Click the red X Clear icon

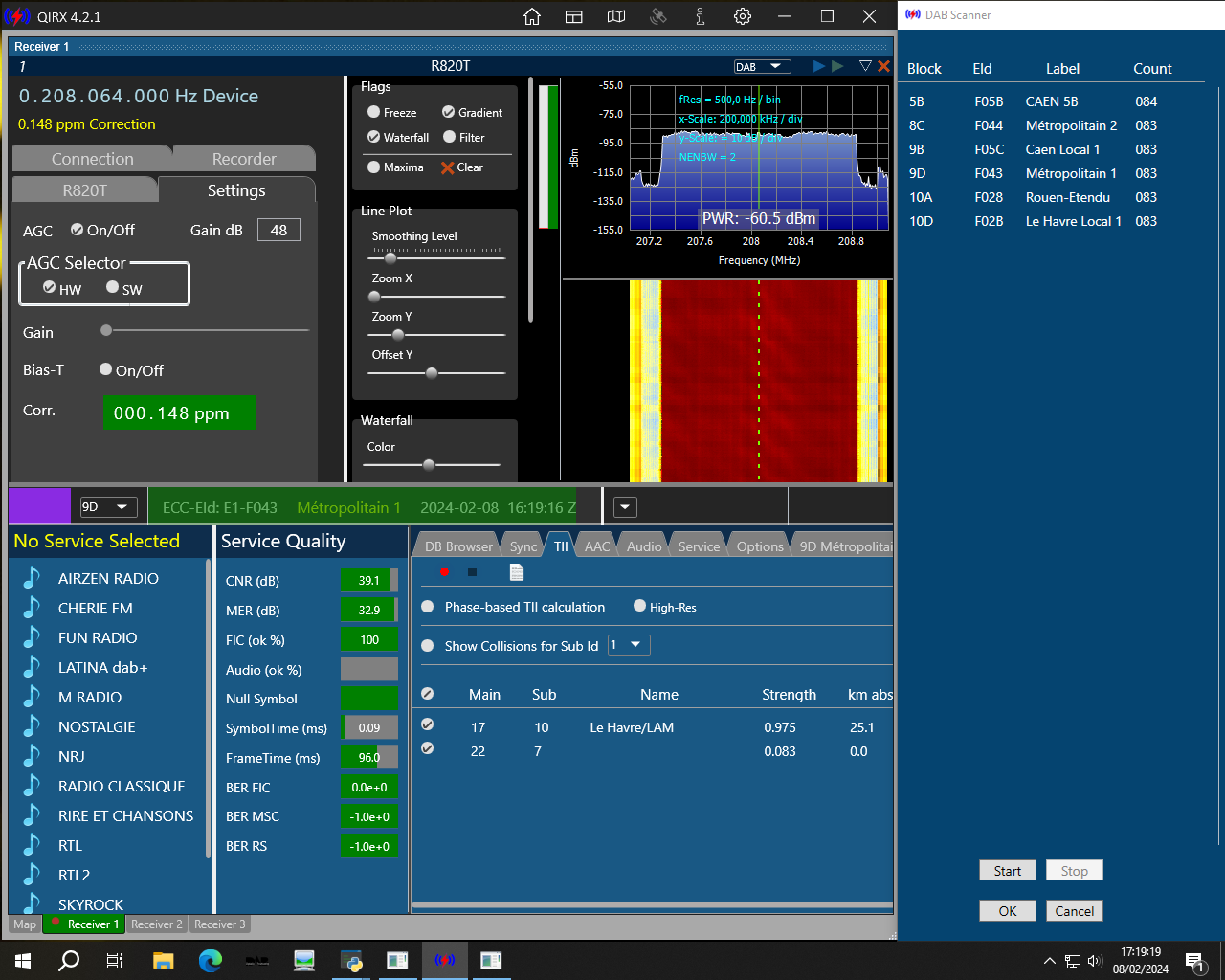(x=447, y=167)
